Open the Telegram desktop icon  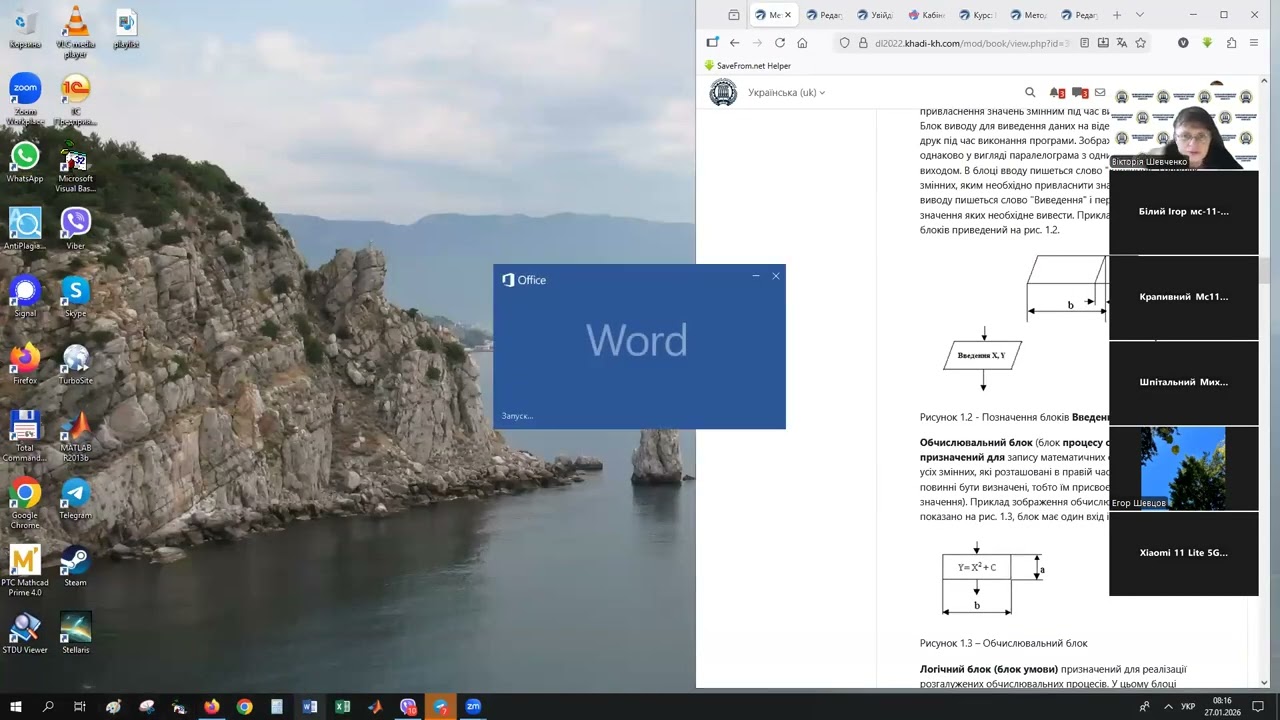(75, 498)
